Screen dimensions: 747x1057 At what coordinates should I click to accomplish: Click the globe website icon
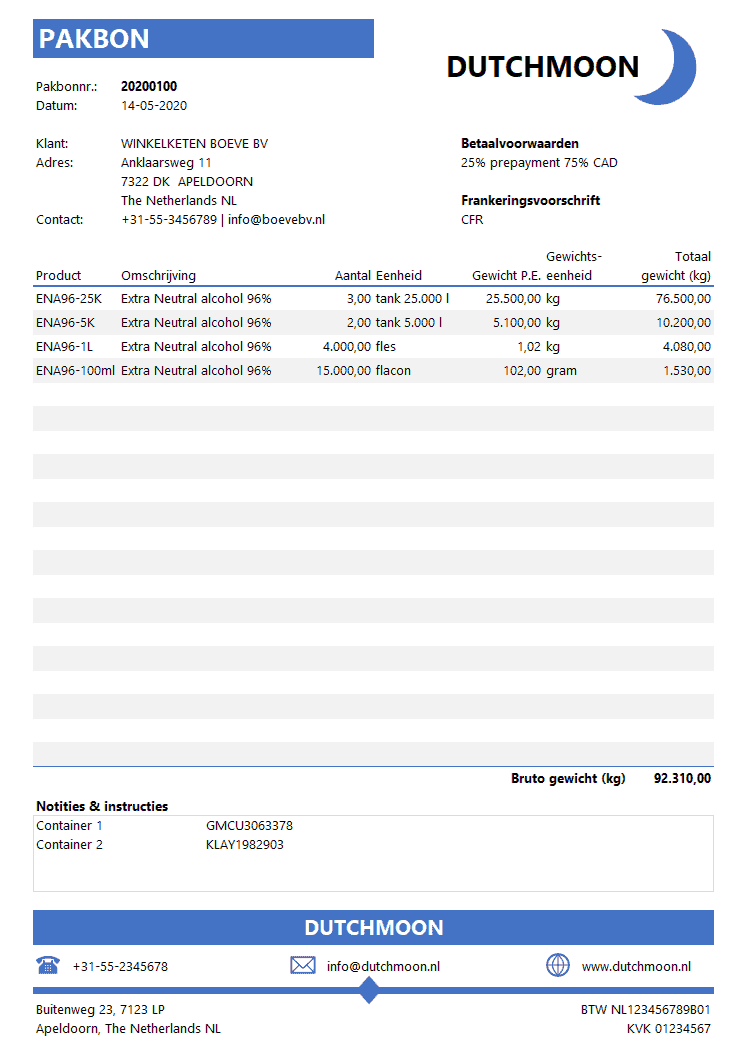557,966
